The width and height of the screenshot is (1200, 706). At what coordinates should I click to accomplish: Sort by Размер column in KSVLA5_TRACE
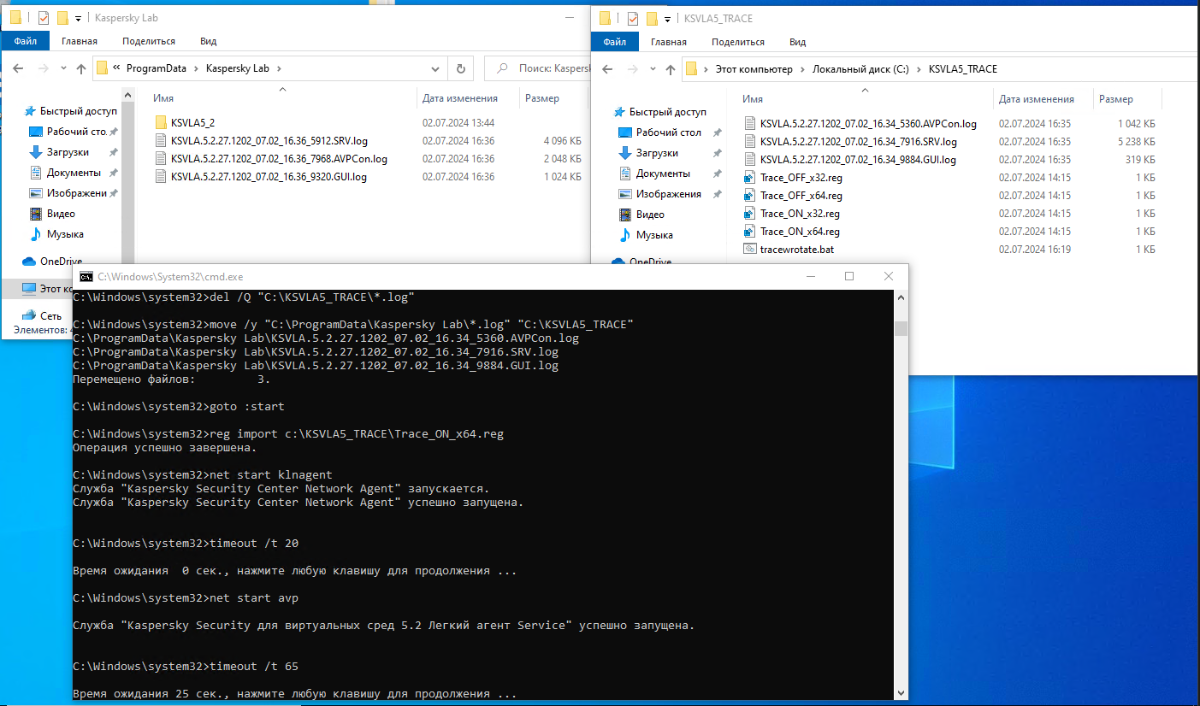click(x=1116, y=99)
